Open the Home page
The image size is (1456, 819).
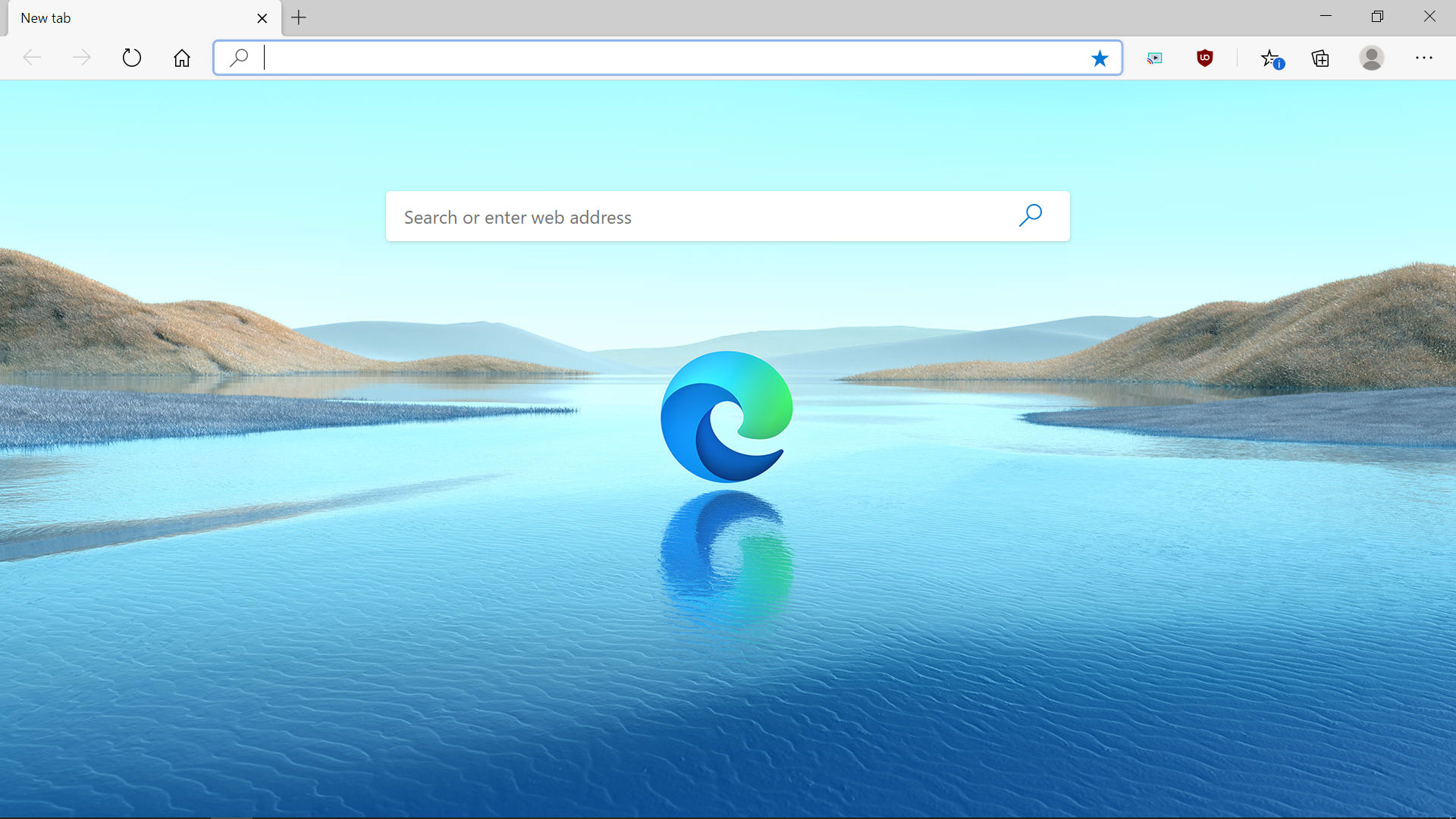[182, 58]
